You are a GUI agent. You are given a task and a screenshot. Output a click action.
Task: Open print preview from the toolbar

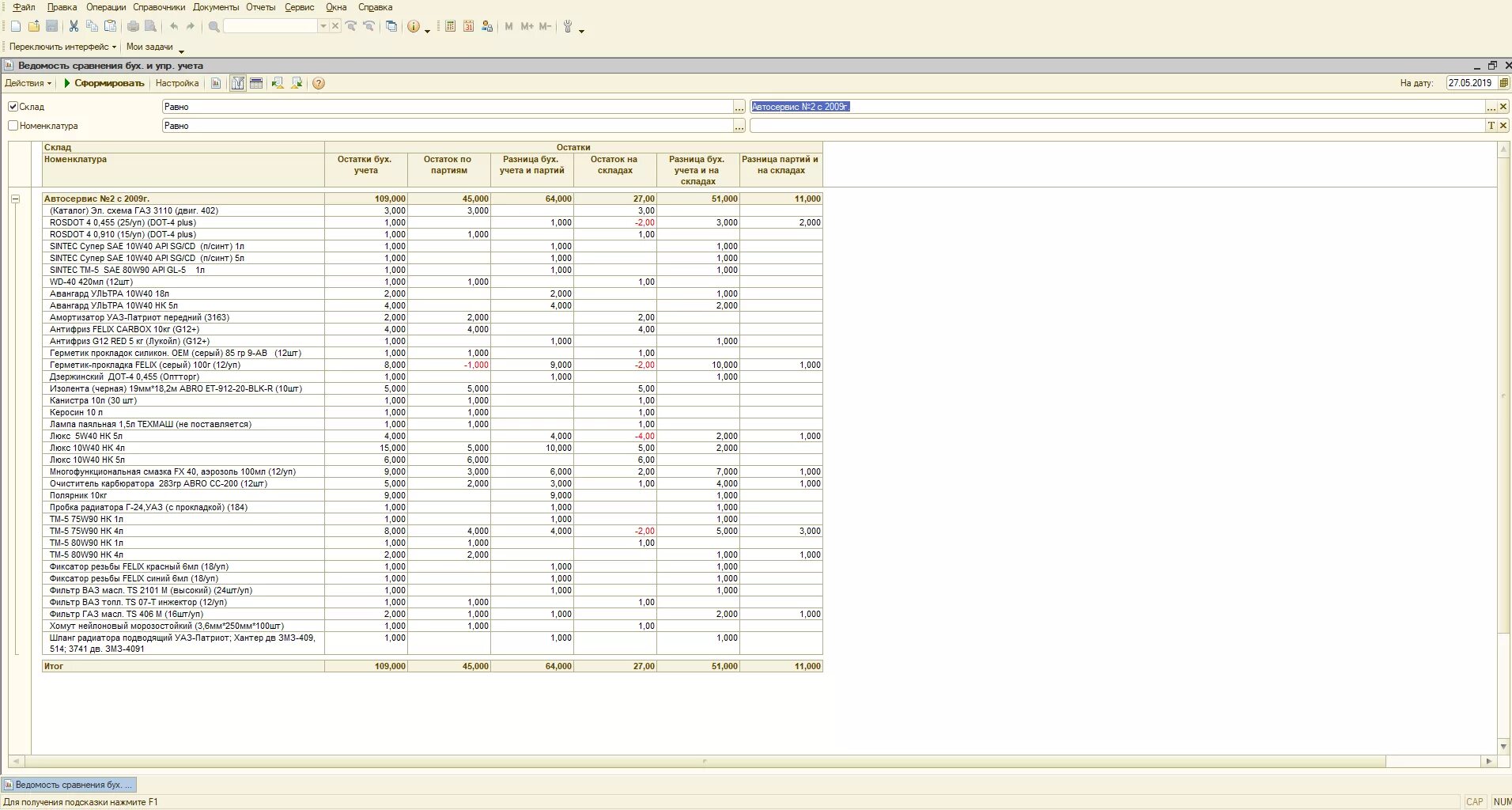pyautogui.click(x=151, y=26)
